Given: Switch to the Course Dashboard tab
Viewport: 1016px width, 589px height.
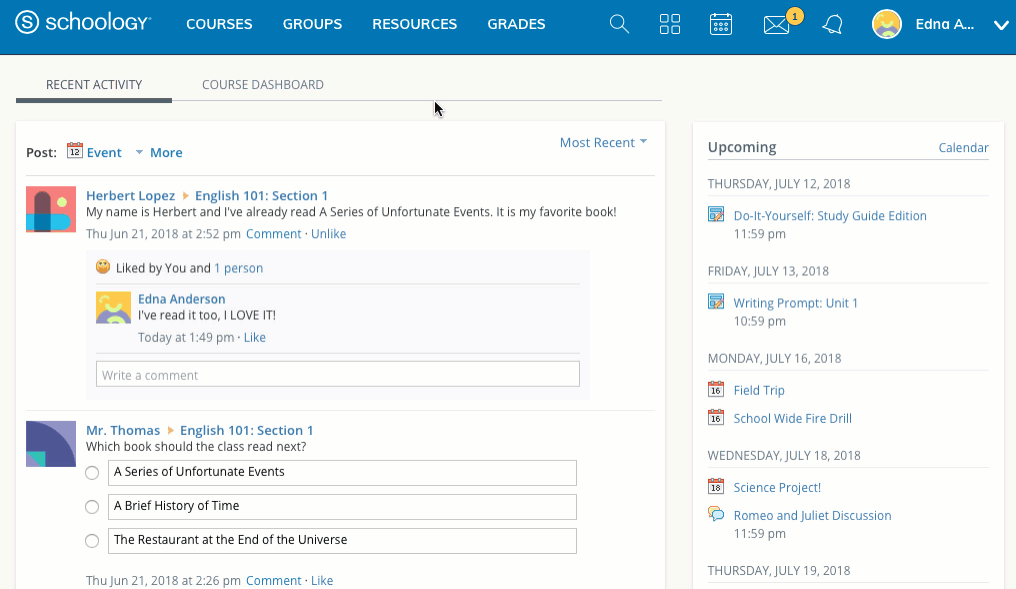Looking at the screenshot, I should [x=262, y=84].
